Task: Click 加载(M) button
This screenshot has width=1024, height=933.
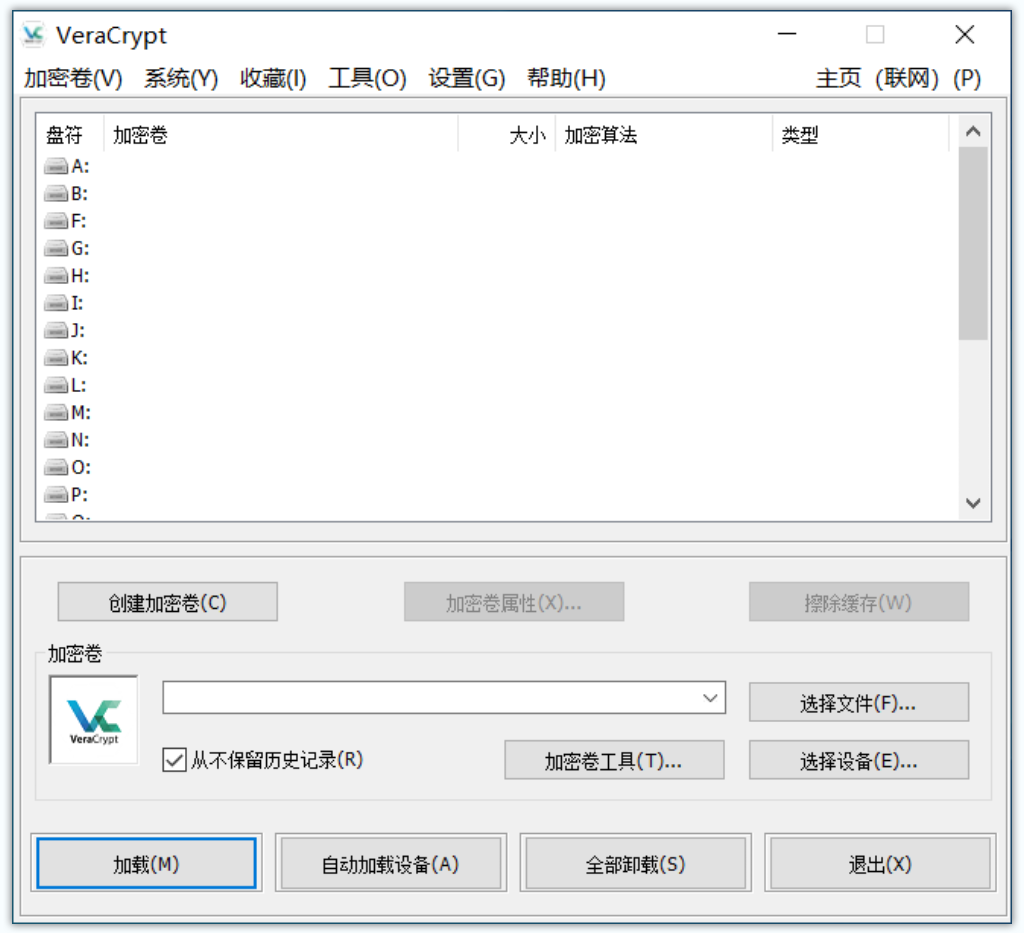Action: [146, 864]
